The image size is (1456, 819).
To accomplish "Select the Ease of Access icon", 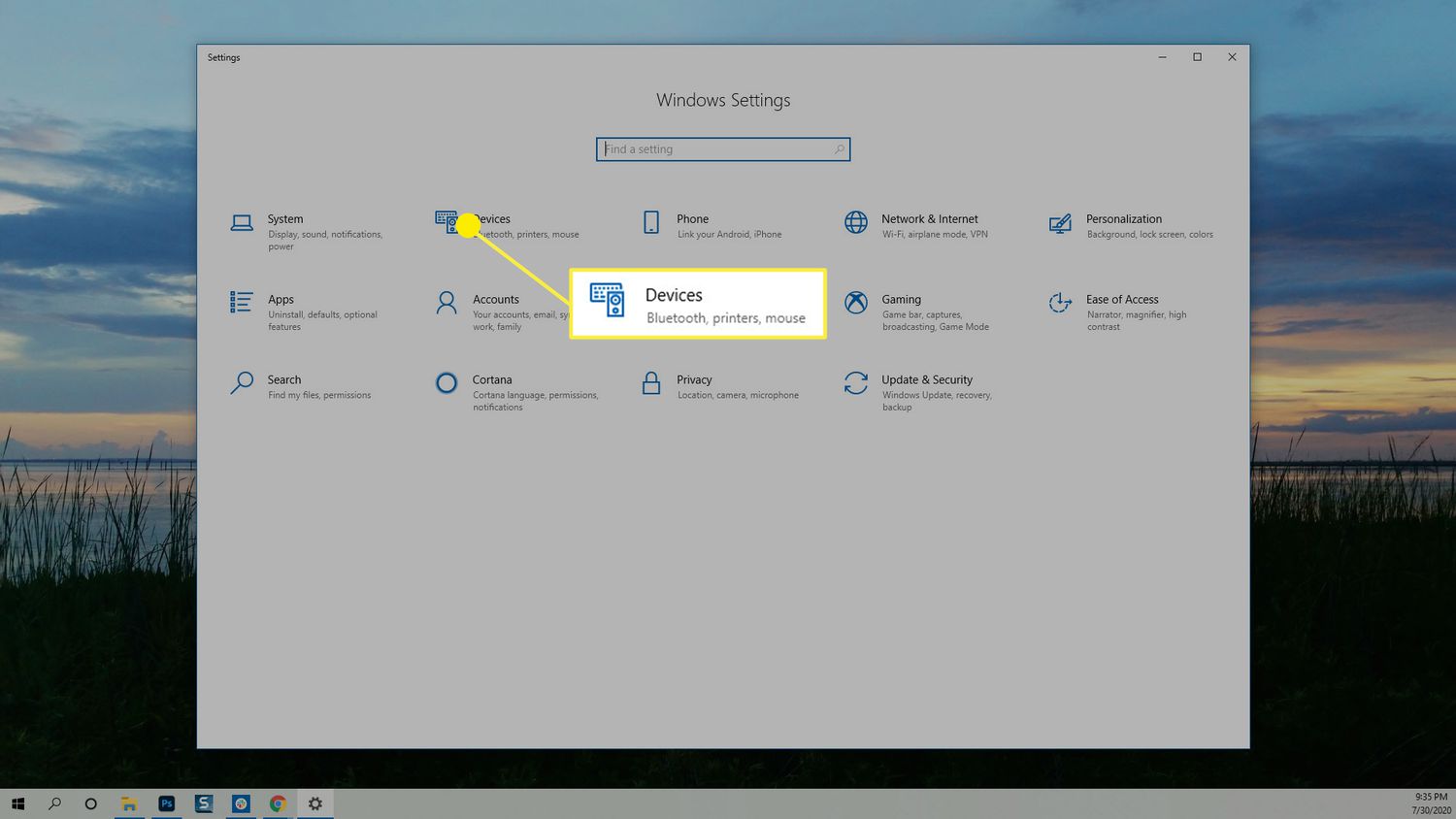I will click(x=1060, y=303).
